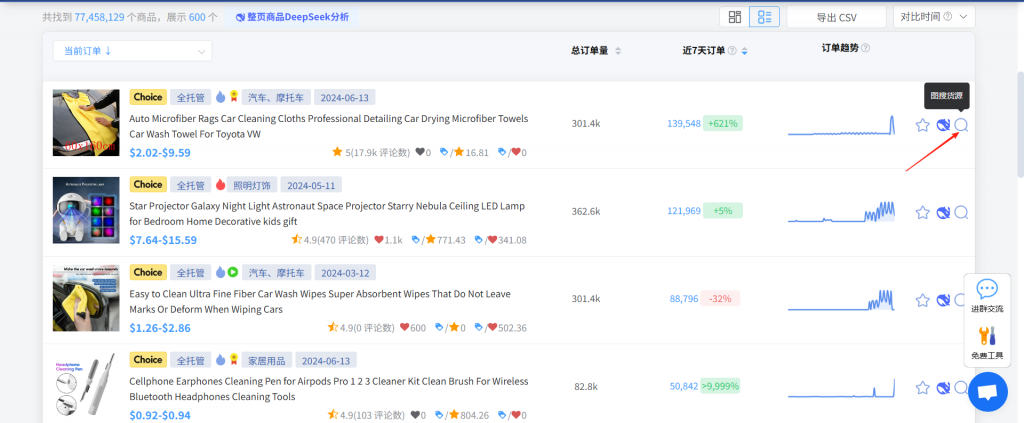Expand the 当前订单 sort dropdown
The width and height of the screenshot is (1024, 423).
[x=132, y=51]
